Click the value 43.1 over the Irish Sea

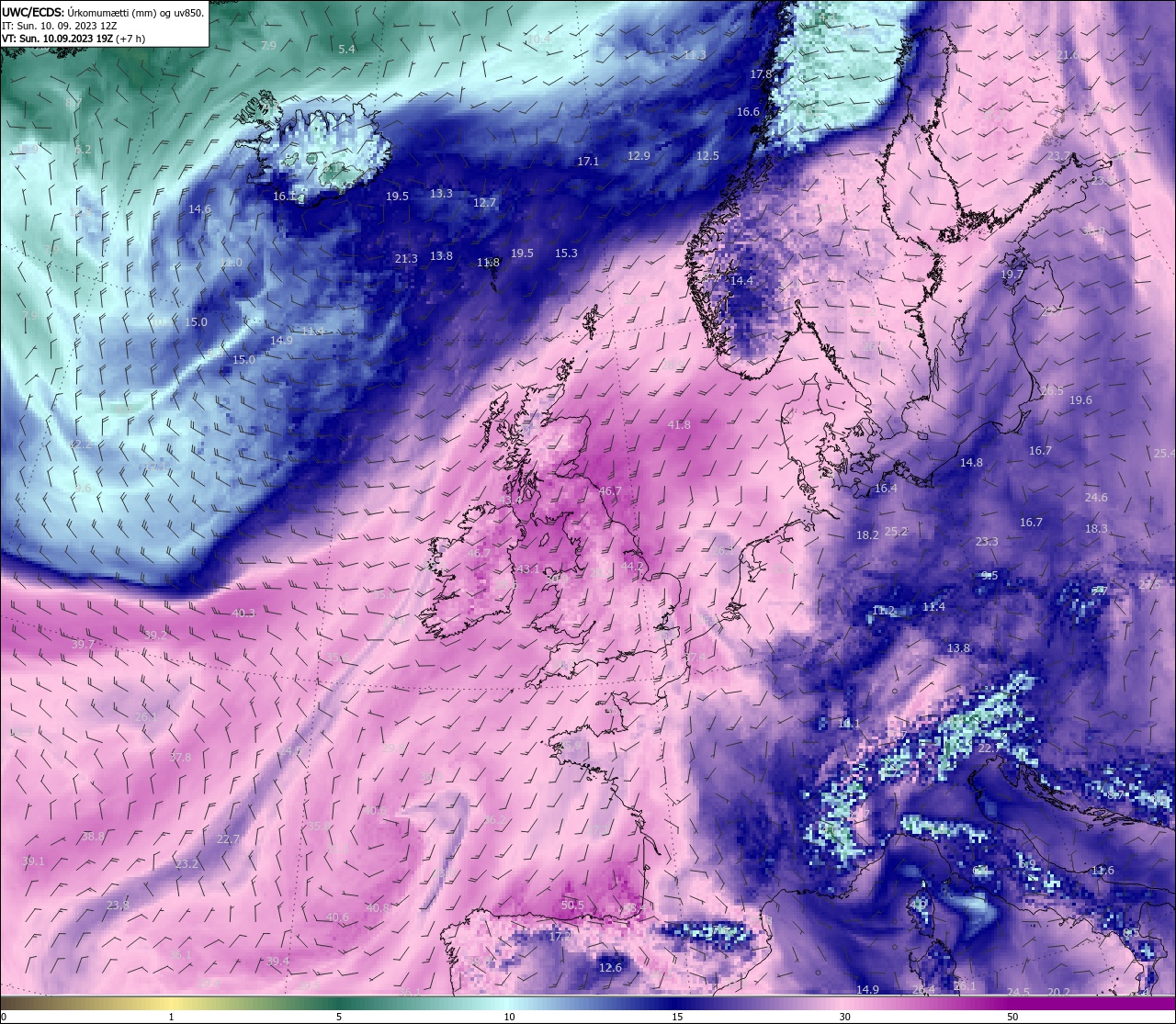528,569
